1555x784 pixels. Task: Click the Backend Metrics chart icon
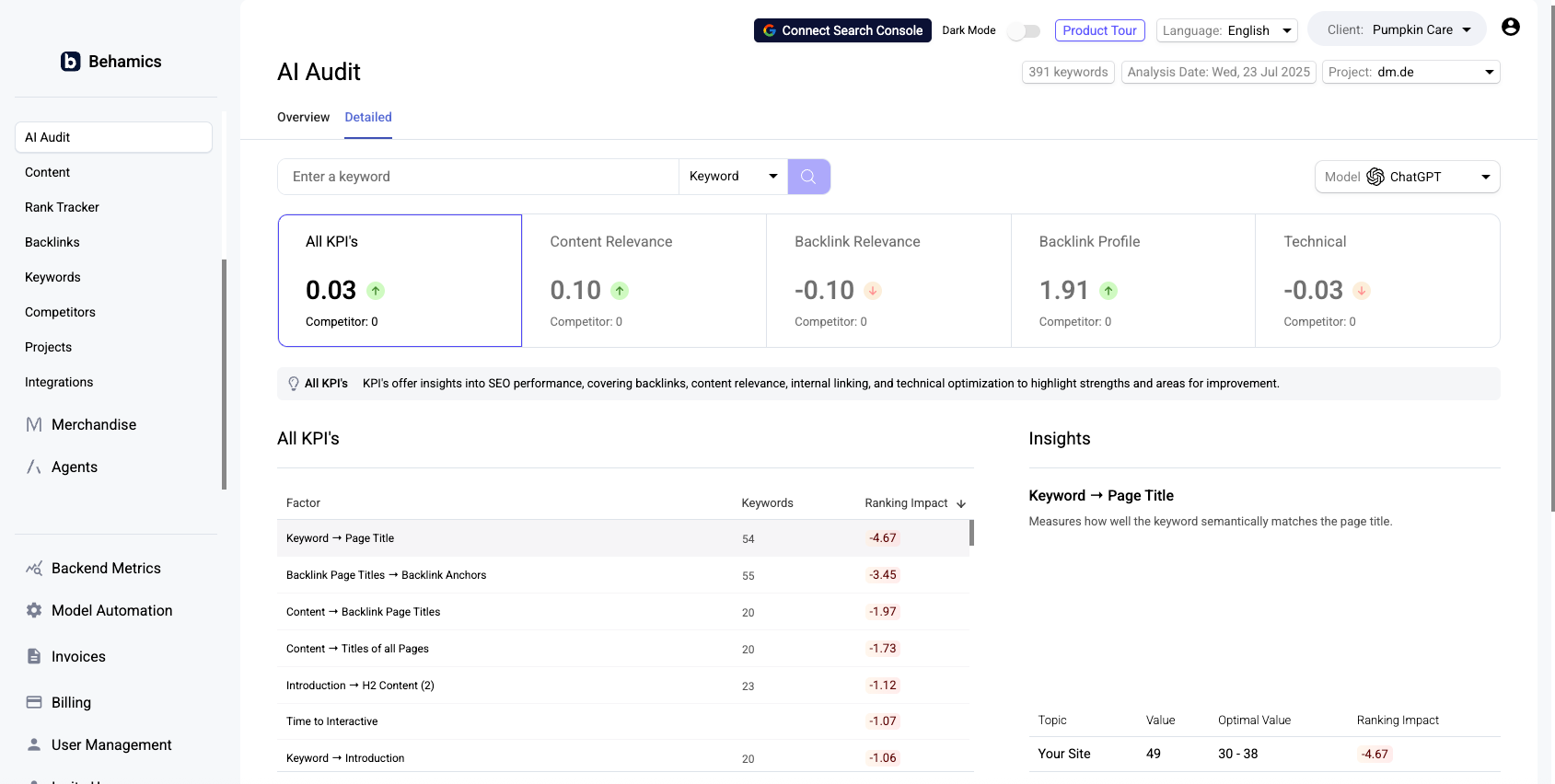(34, 569)
